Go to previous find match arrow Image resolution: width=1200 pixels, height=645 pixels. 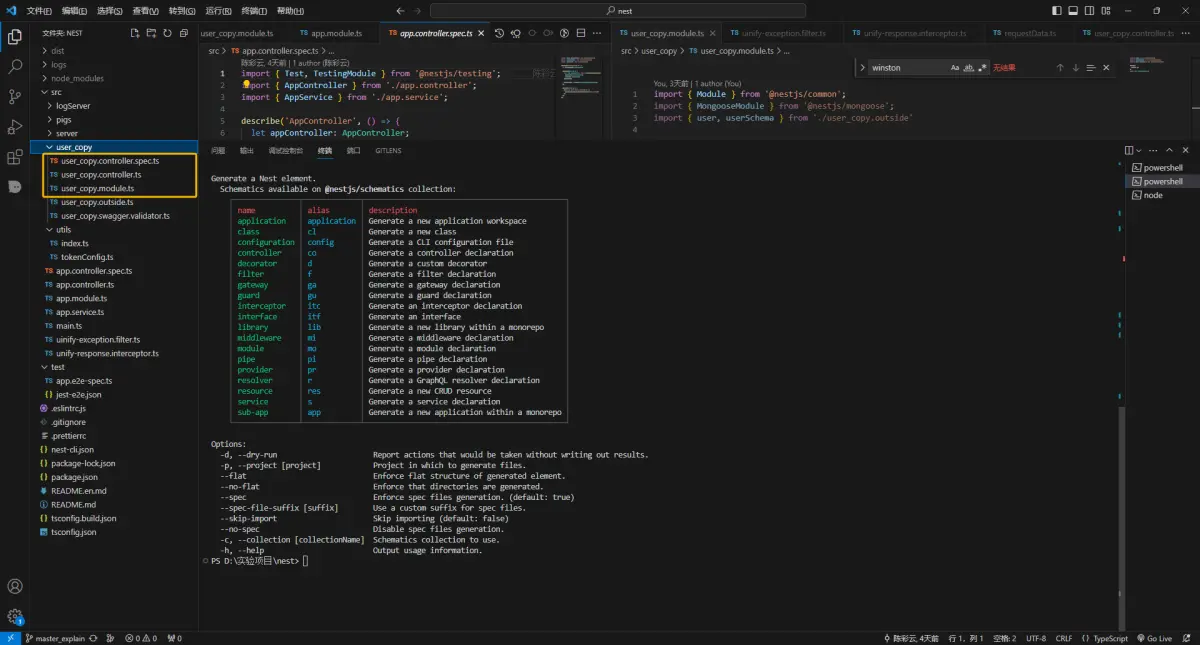(1060, 68)
